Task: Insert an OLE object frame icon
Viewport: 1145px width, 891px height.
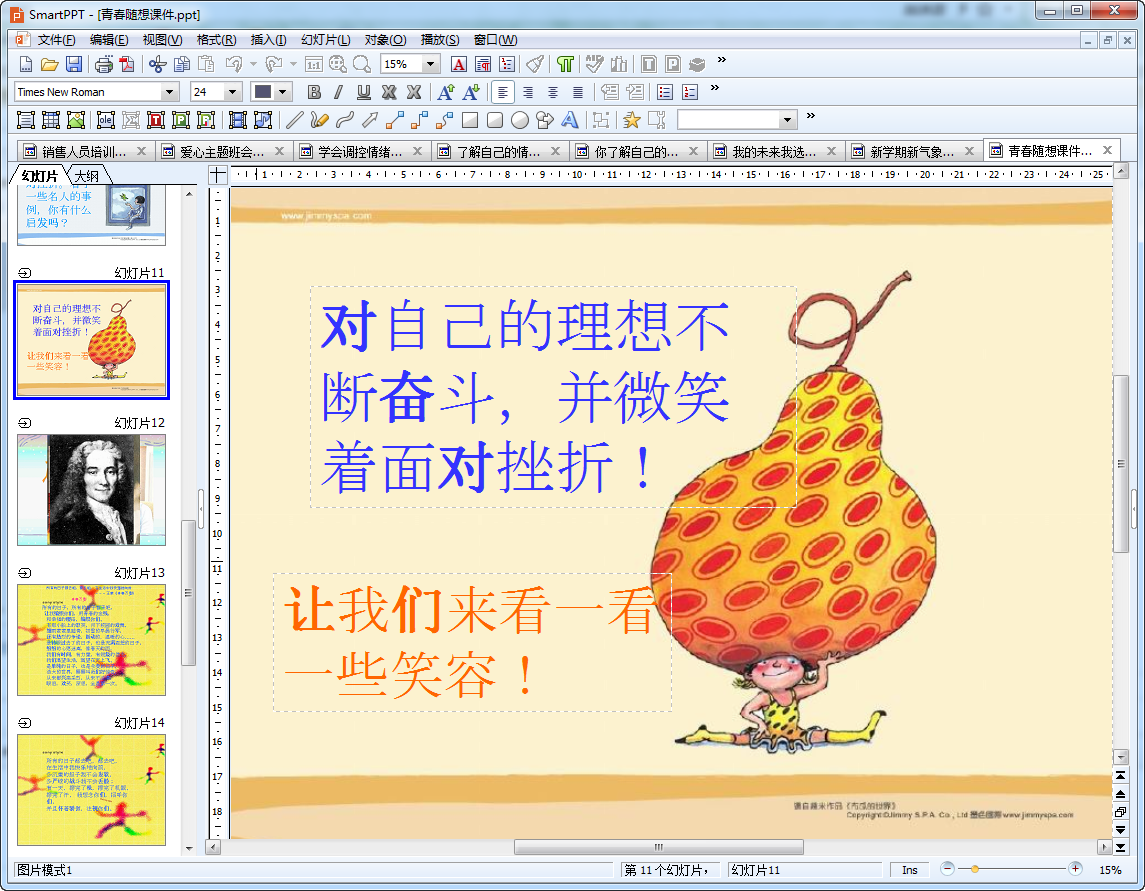Action: pyautogui.click(x=106, y=120)
